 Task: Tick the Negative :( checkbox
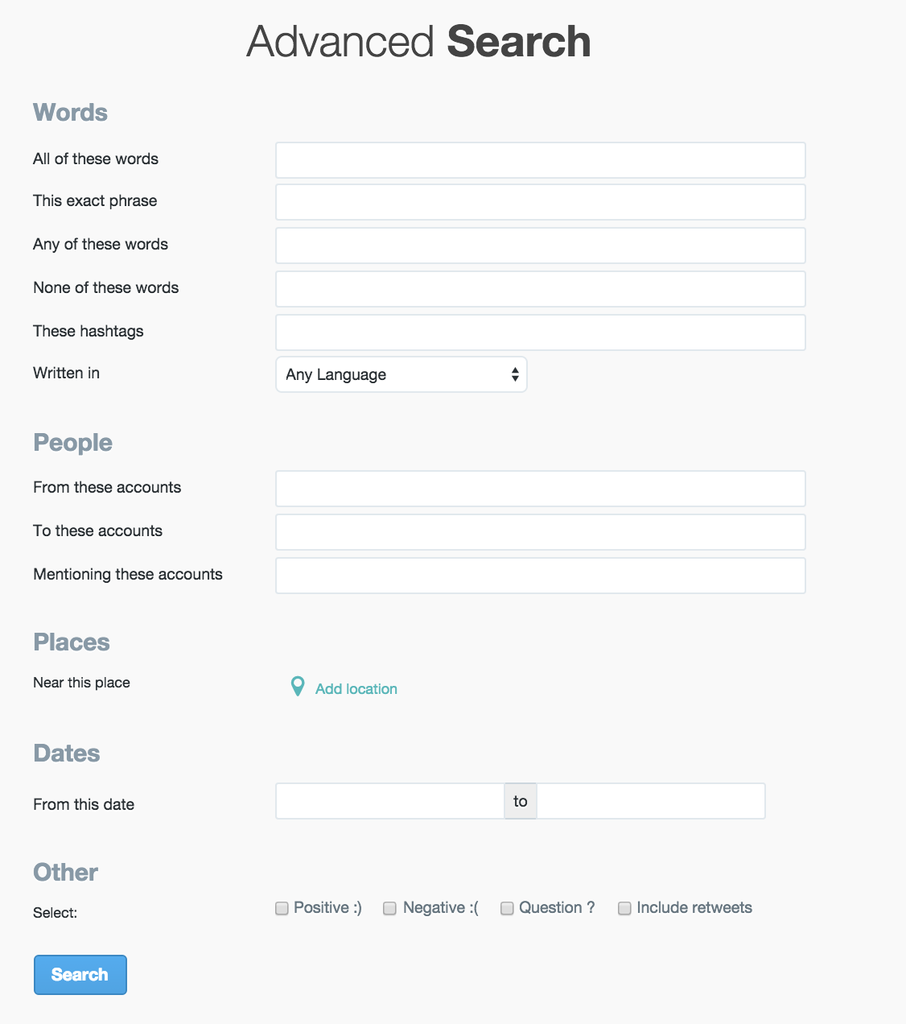click(x=390, y=909)
